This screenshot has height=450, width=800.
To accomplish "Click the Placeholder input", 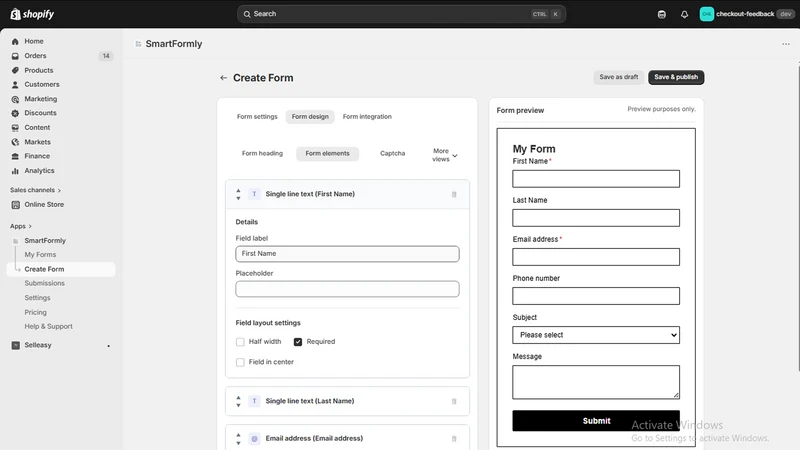I will [x=347, y=289].
